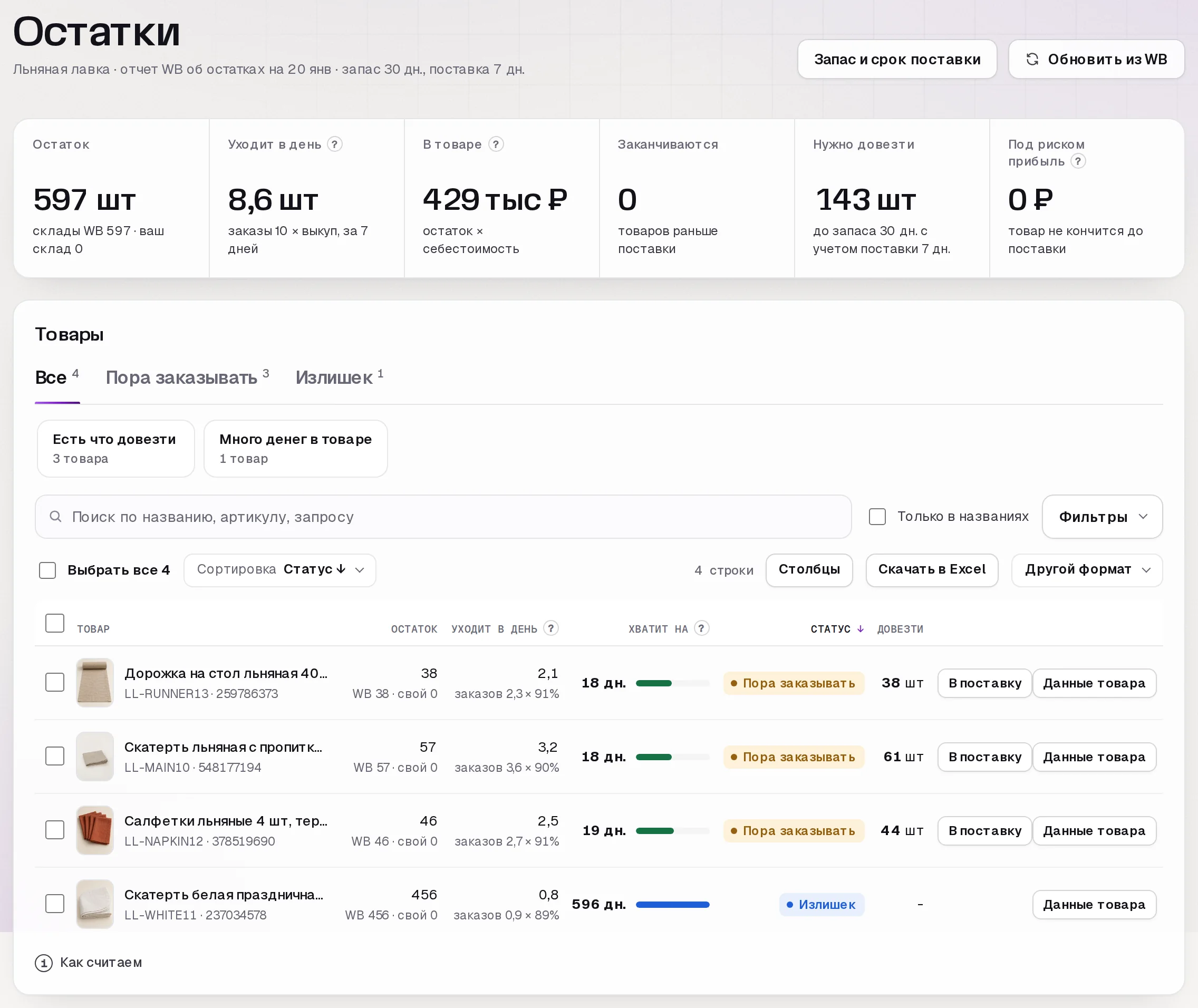Open 'Данные товара' for LL-WHITE11

coord(1094,905)
